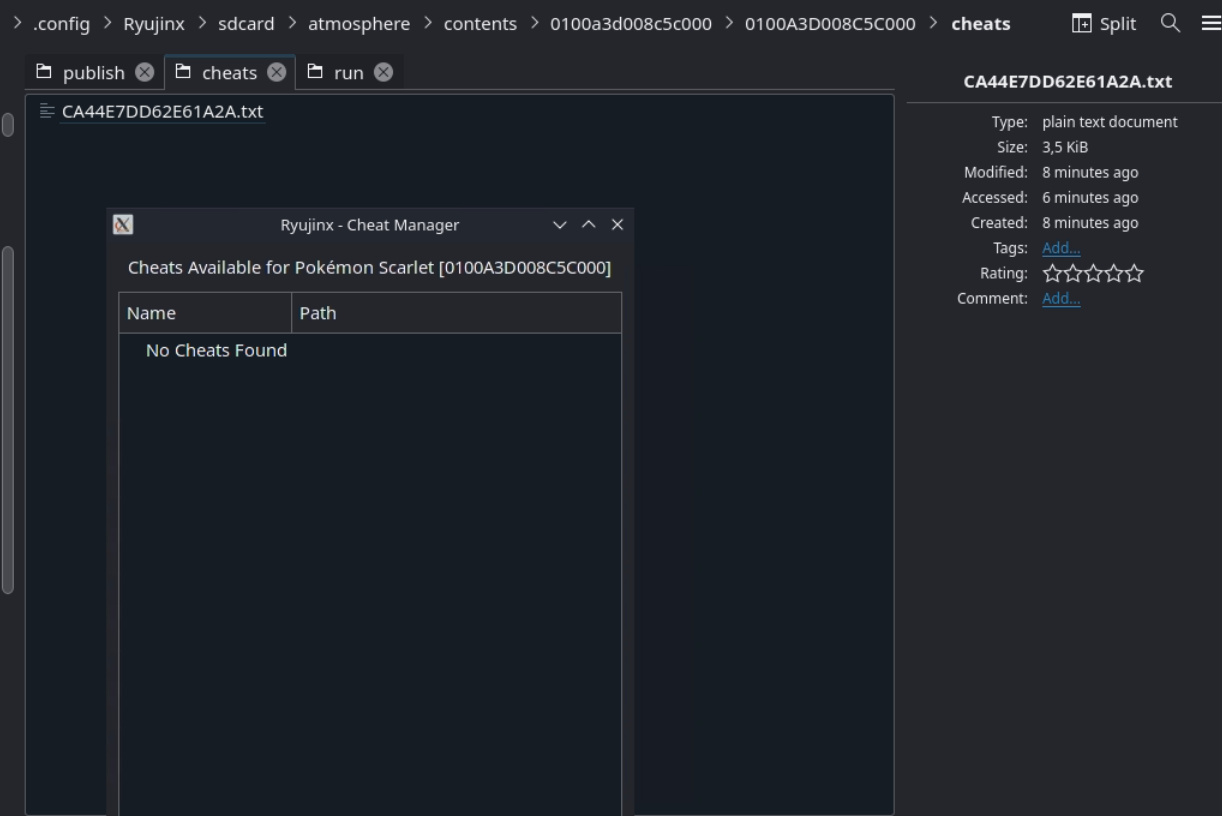Open uppercase 0100A3D008C5C000 breadcrumb folder

[830, 23]
